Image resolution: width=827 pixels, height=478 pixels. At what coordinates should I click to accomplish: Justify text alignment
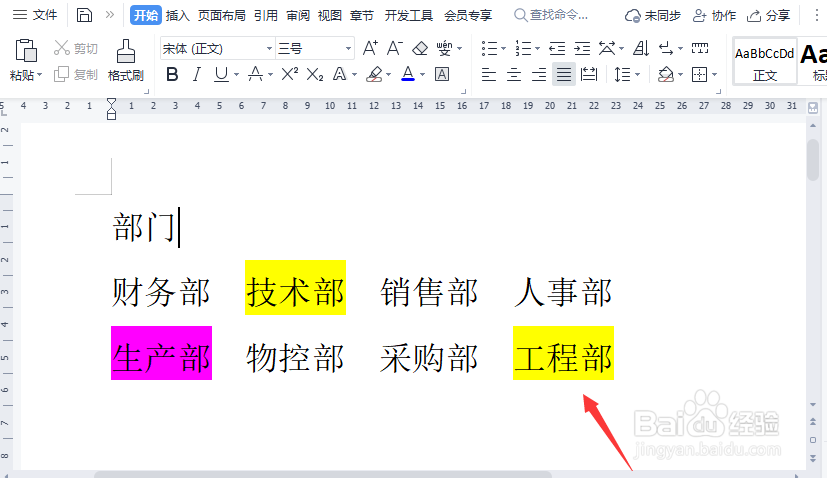coord(564,74)
